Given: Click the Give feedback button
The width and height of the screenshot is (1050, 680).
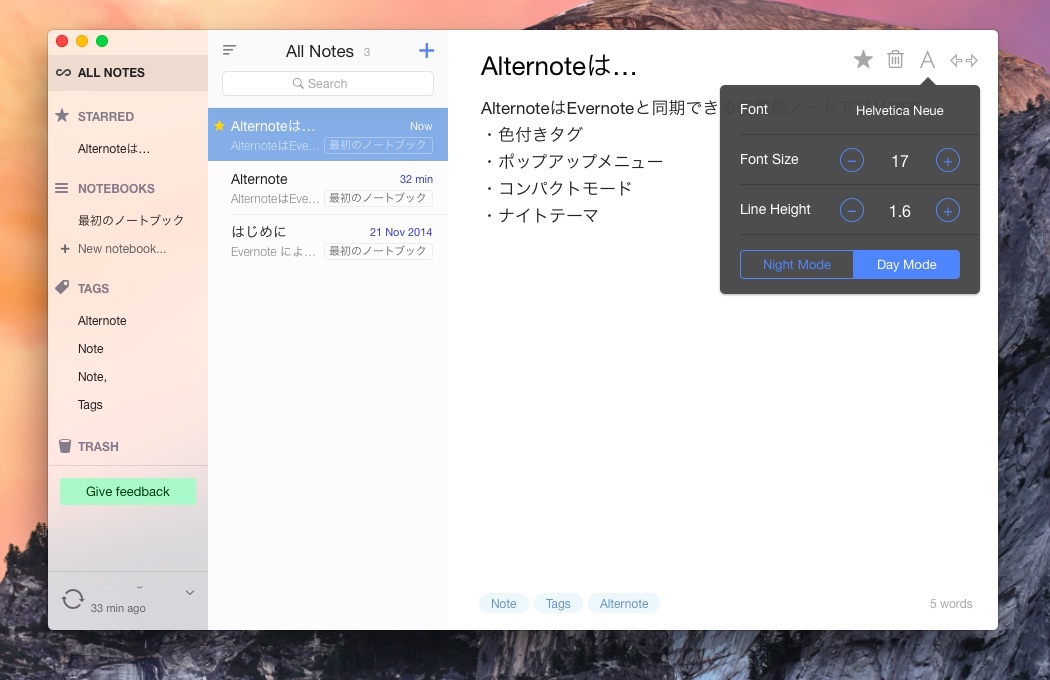Looking at the screenshot, I should [128, 492].
